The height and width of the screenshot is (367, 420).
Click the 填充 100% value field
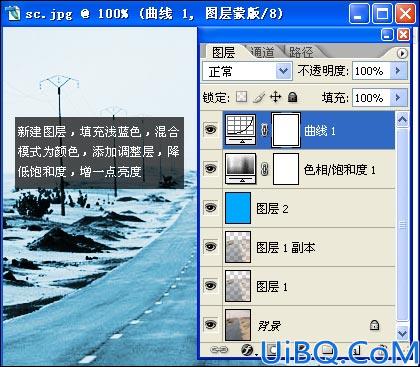(x=371, y=98)
